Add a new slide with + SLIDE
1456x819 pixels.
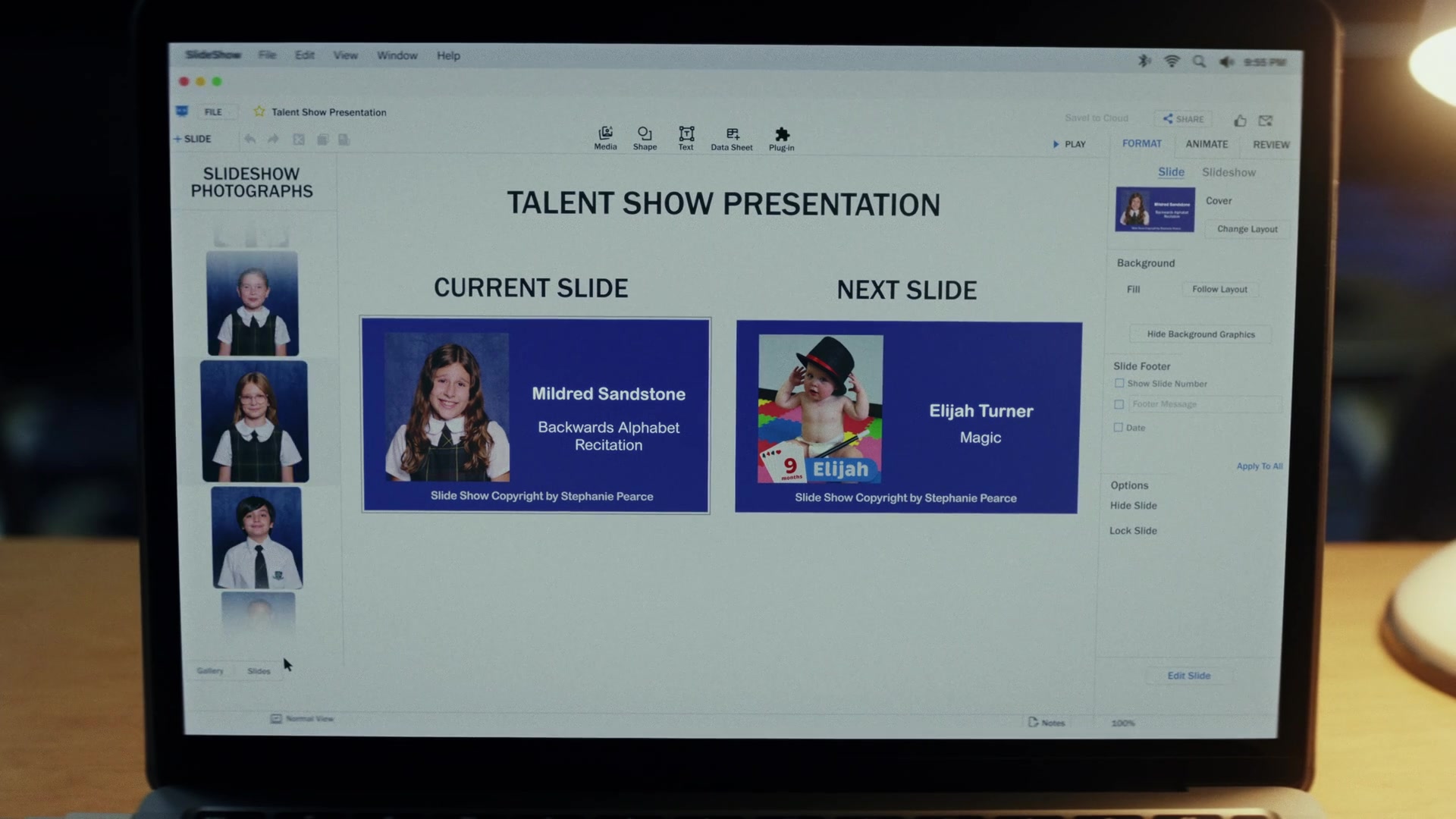coord(193,139)
